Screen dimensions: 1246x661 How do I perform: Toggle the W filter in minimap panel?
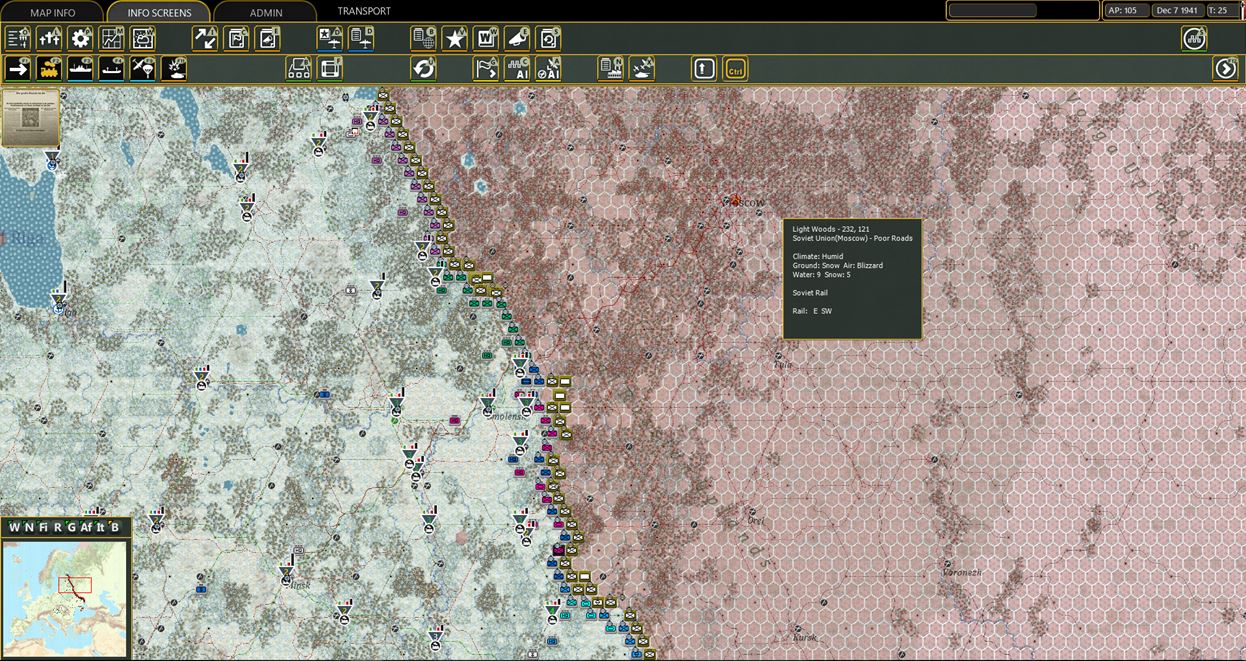pyautogui.click(x=14, y=527)
